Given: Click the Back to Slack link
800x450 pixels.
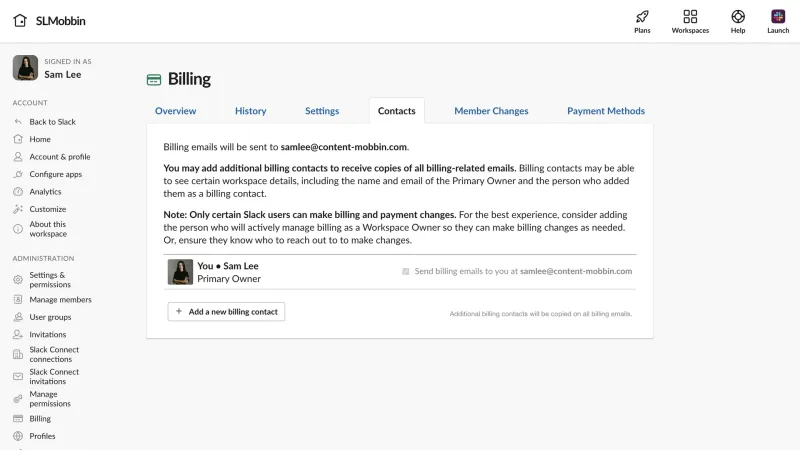Looking at the screenshot, I should click(x=53, y=121).
